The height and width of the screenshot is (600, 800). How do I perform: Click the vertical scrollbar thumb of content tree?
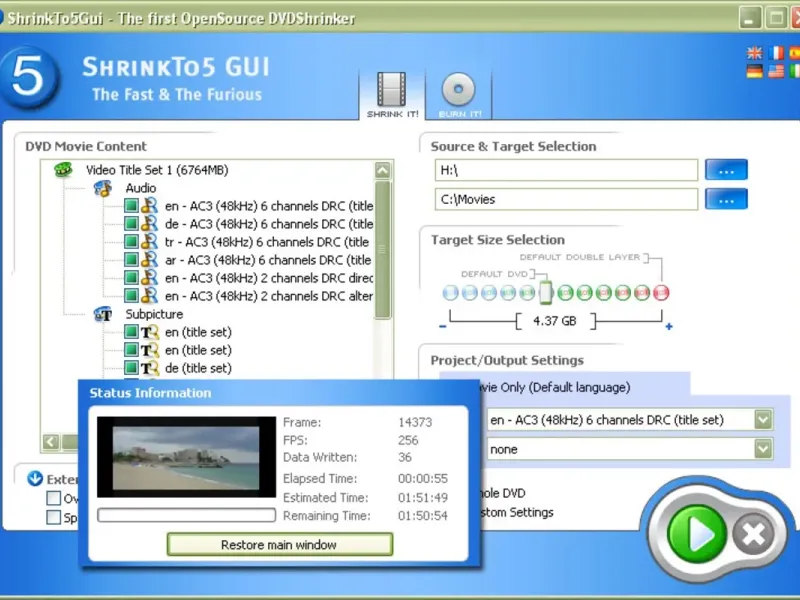tap(383, 249)
